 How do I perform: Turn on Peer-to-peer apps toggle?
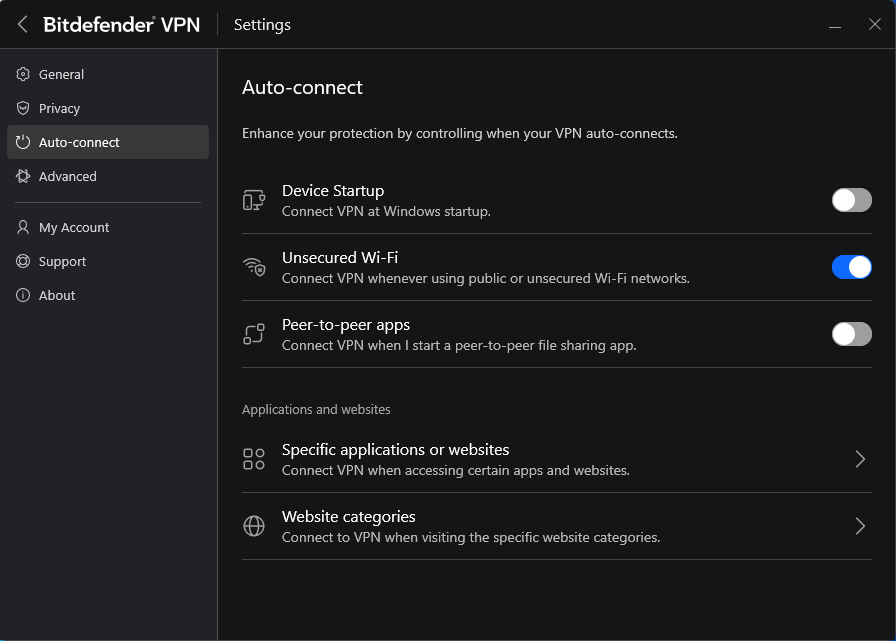[x=851, y=334]
